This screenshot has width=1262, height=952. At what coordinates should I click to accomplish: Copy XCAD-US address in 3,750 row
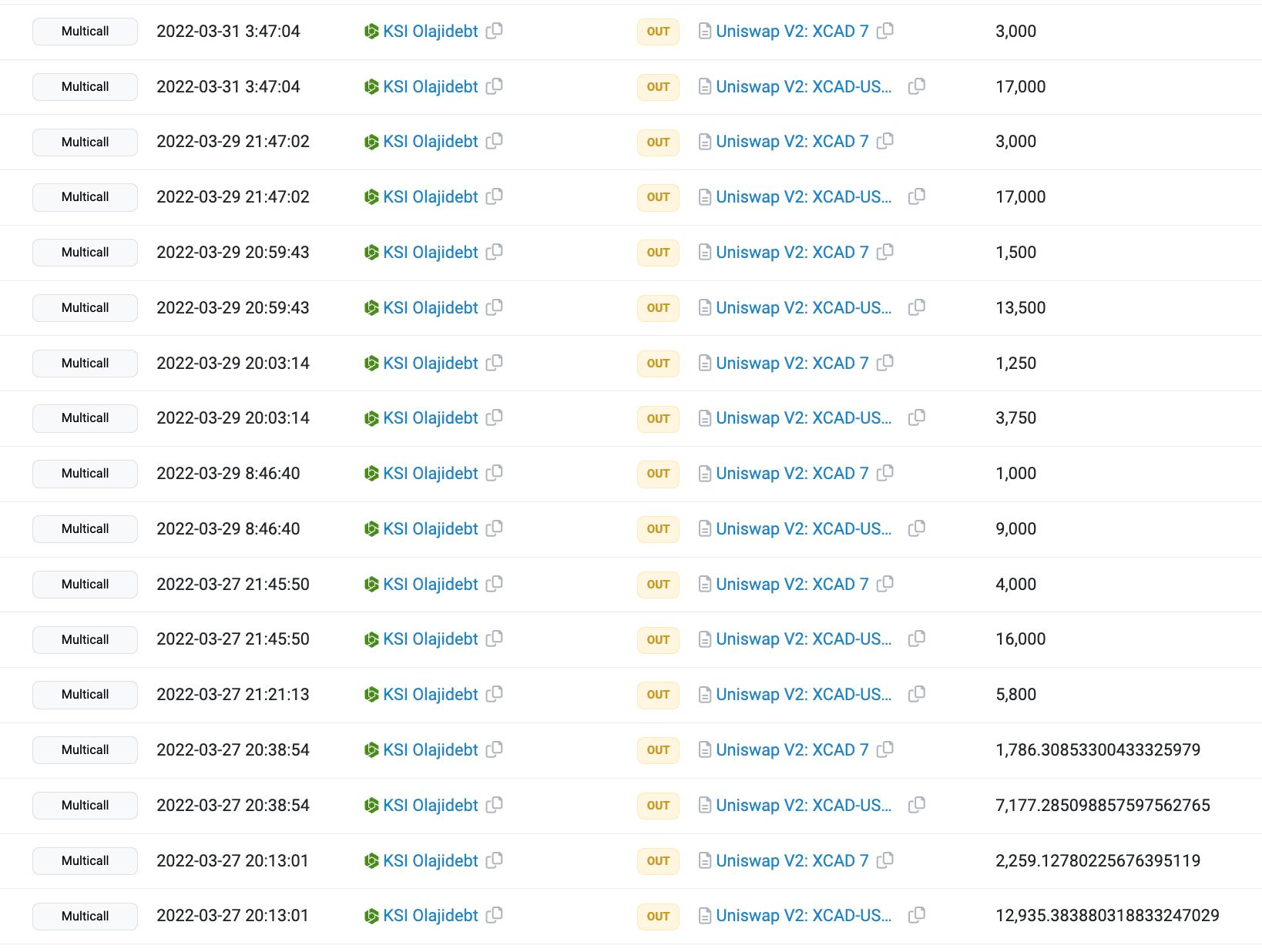[x=917, y=417]
